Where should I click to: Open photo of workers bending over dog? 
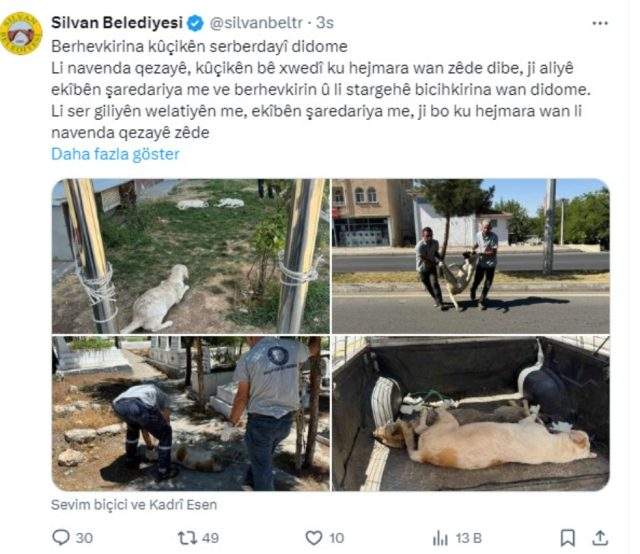(x=190, y=413)
